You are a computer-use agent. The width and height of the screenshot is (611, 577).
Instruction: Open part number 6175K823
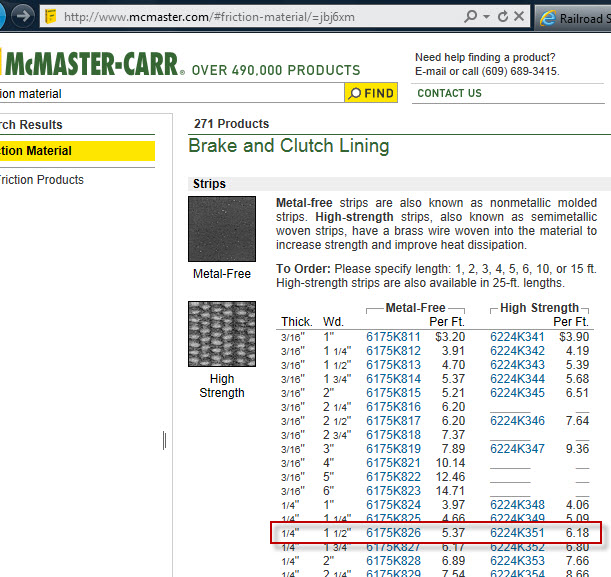tap(393, 491)
